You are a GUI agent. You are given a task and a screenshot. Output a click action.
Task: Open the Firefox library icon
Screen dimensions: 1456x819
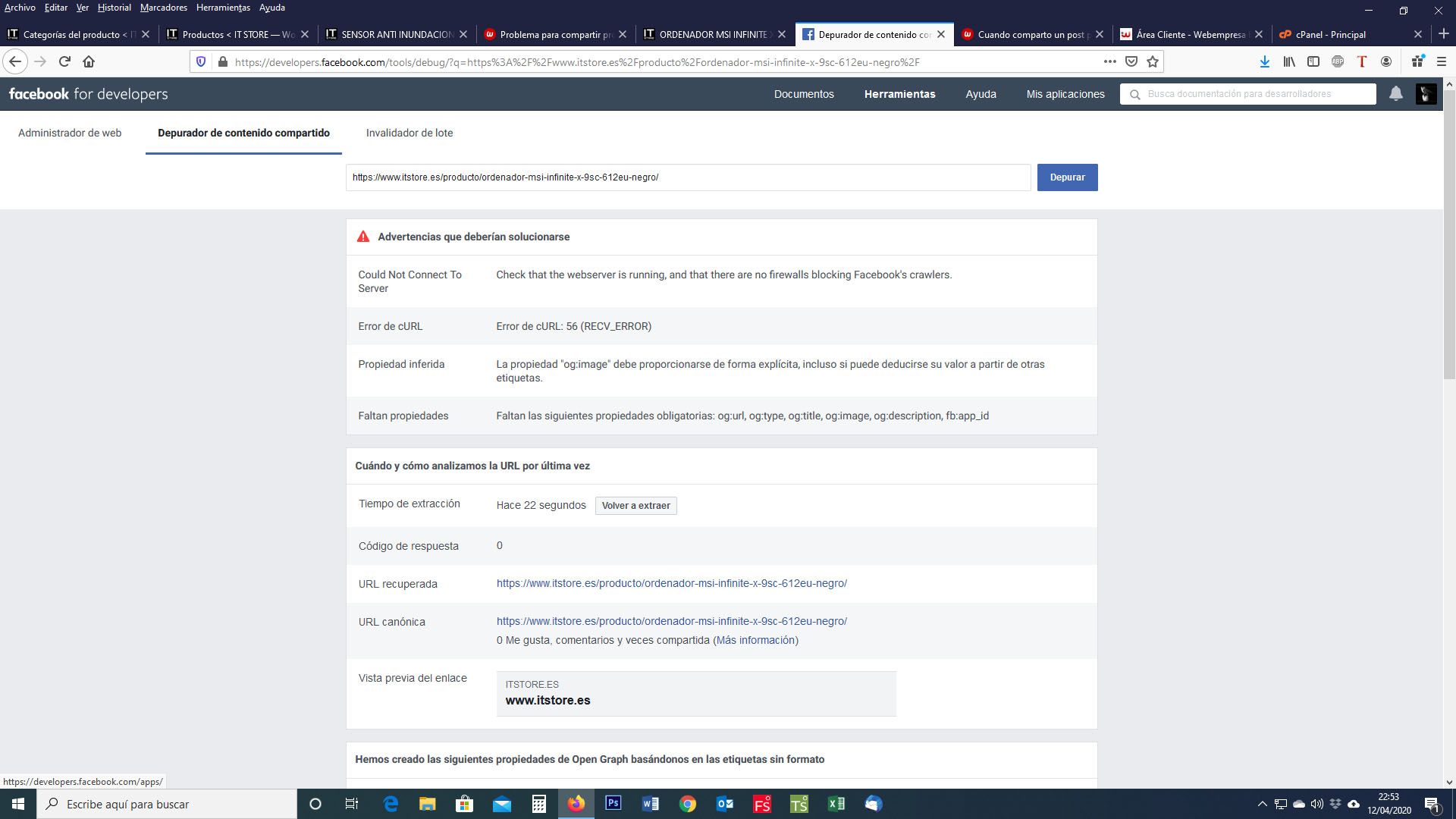(x=1289, y=61)
